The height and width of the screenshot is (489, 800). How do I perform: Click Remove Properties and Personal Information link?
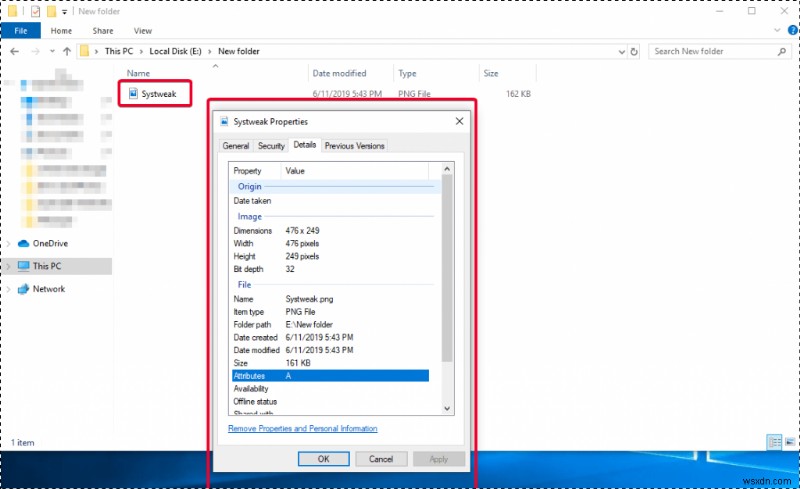pyautogui.click(x=302, y=429)
